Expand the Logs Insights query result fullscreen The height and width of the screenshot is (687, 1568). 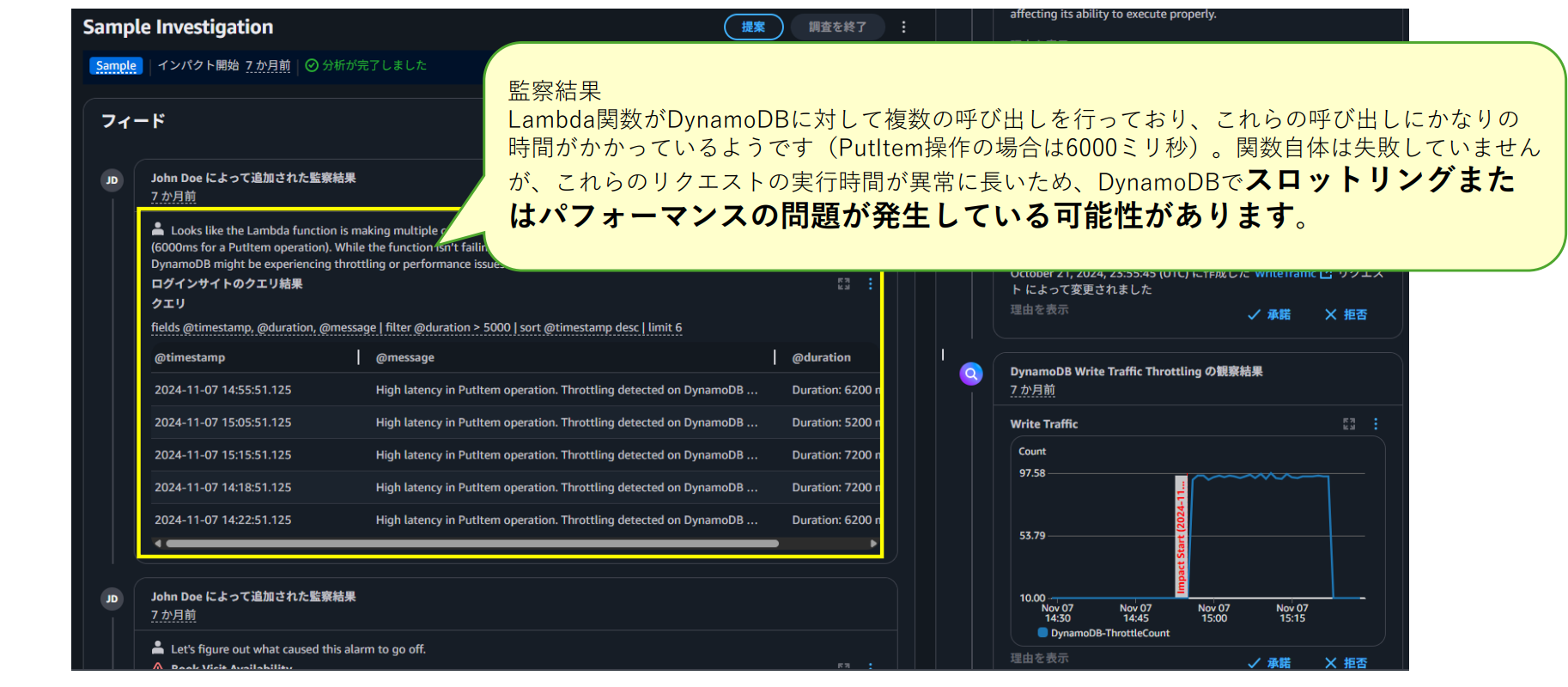pos(844,283)
